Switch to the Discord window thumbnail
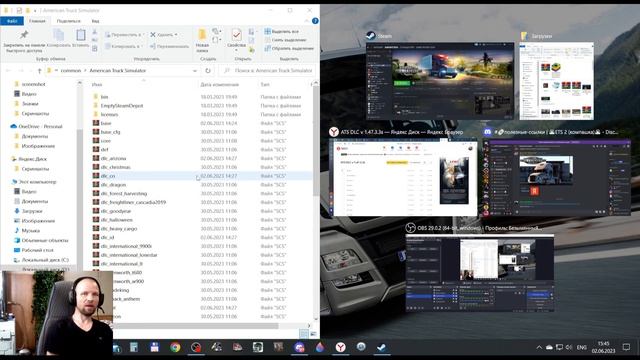This screenshot has height=360, width=640. coord(557,178)
